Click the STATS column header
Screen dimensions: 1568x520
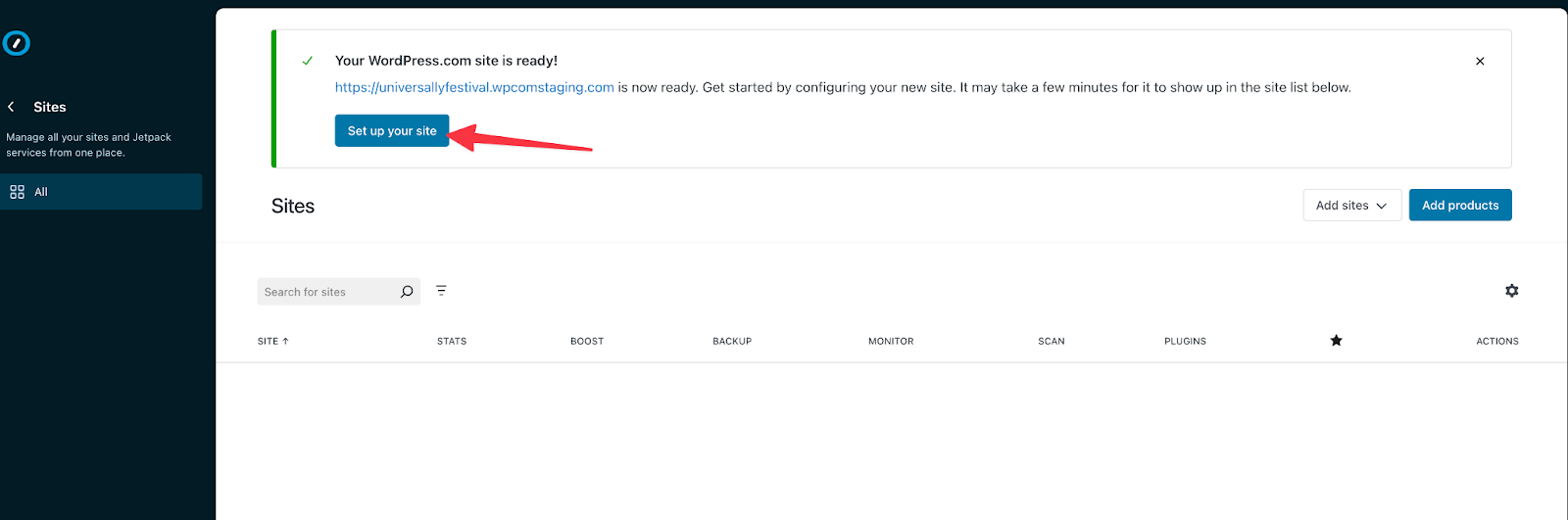(x=452, y=342)
